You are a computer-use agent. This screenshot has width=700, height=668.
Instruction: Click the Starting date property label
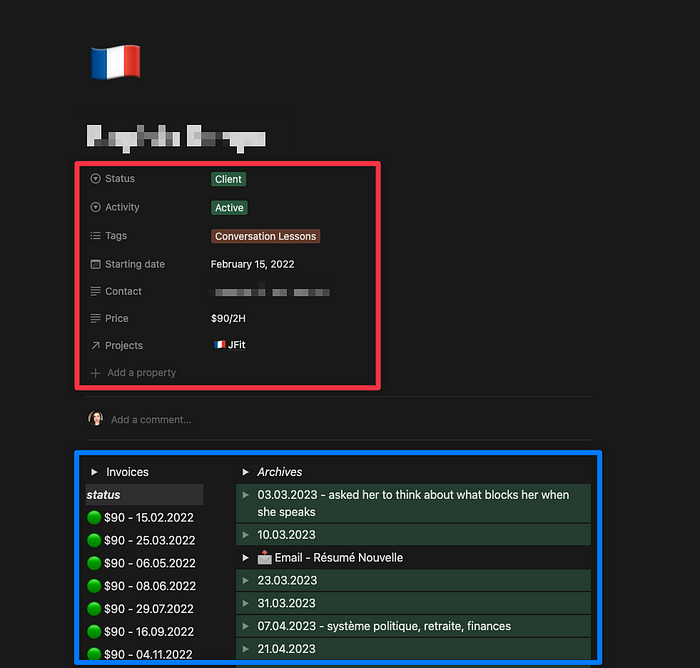(x=135, y=264)
